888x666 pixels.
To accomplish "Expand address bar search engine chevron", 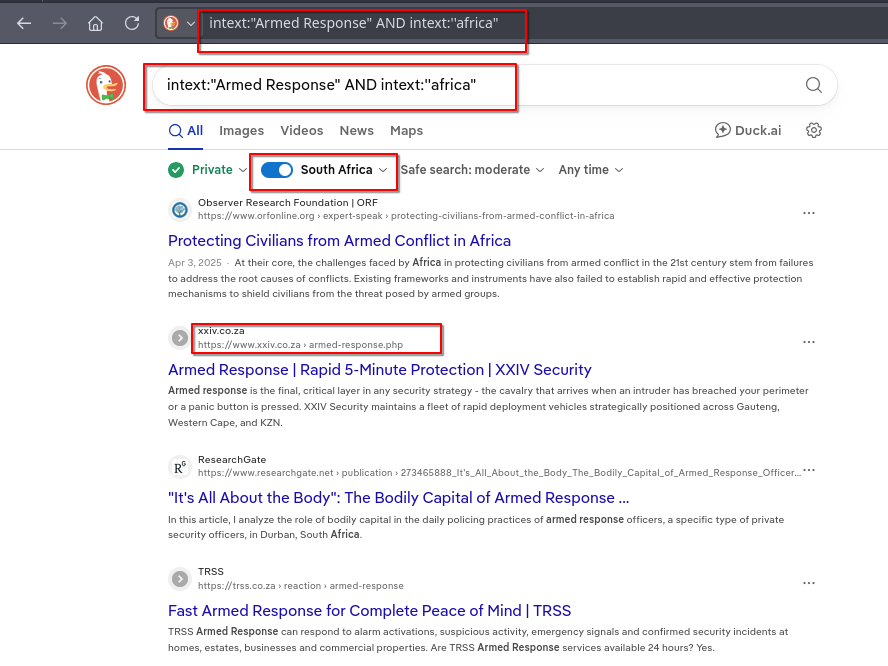I will [191, 24].
